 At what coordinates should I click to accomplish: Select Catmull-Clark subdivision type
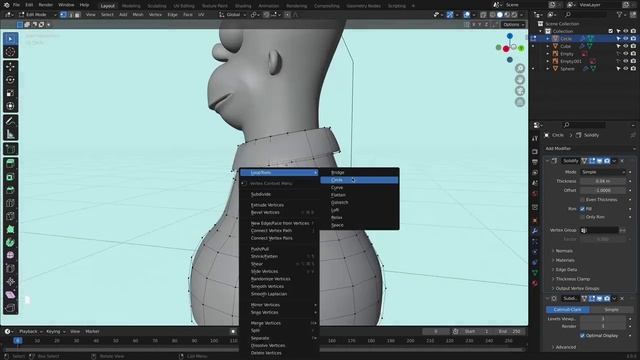point(568,309)
